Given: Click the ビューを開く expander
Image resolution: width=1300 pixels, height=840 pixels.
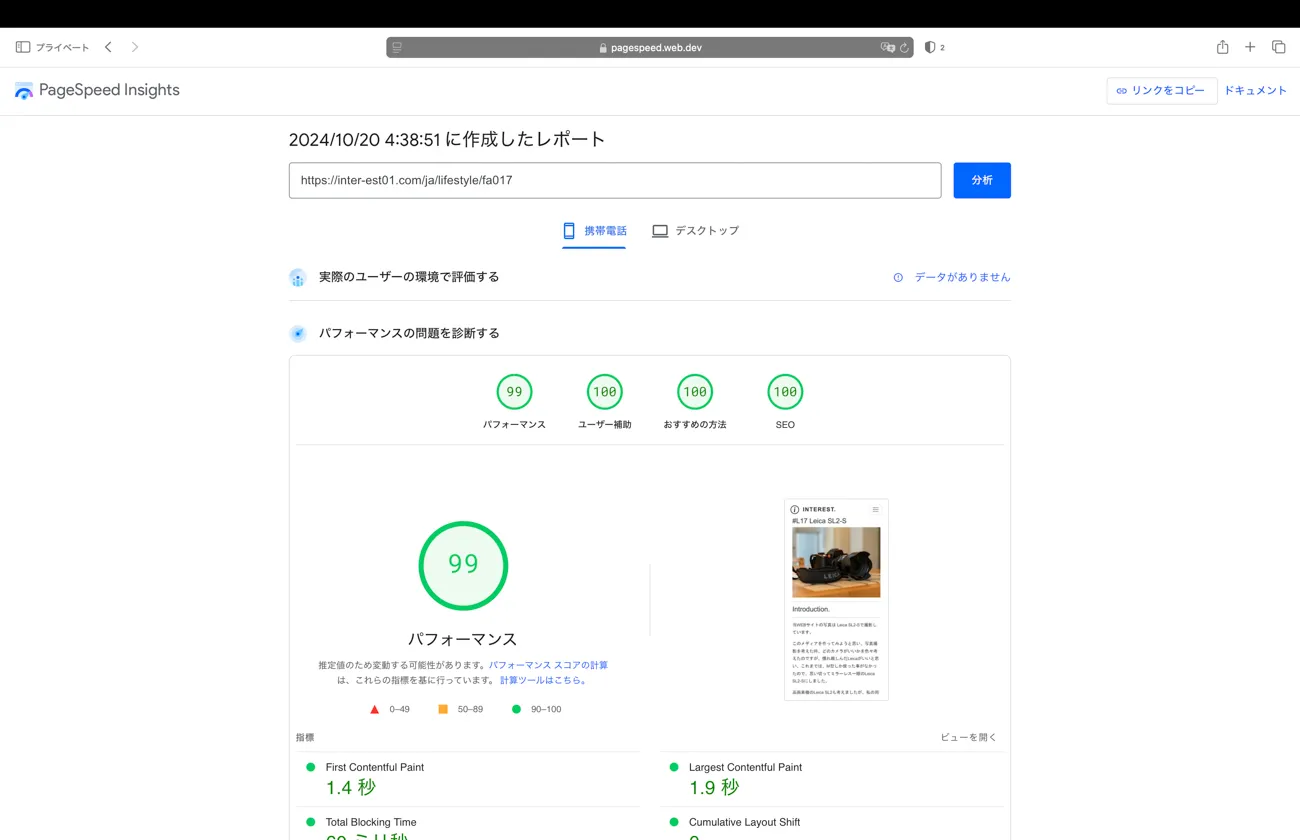Looking at the screenshot, I should [968, 737].
